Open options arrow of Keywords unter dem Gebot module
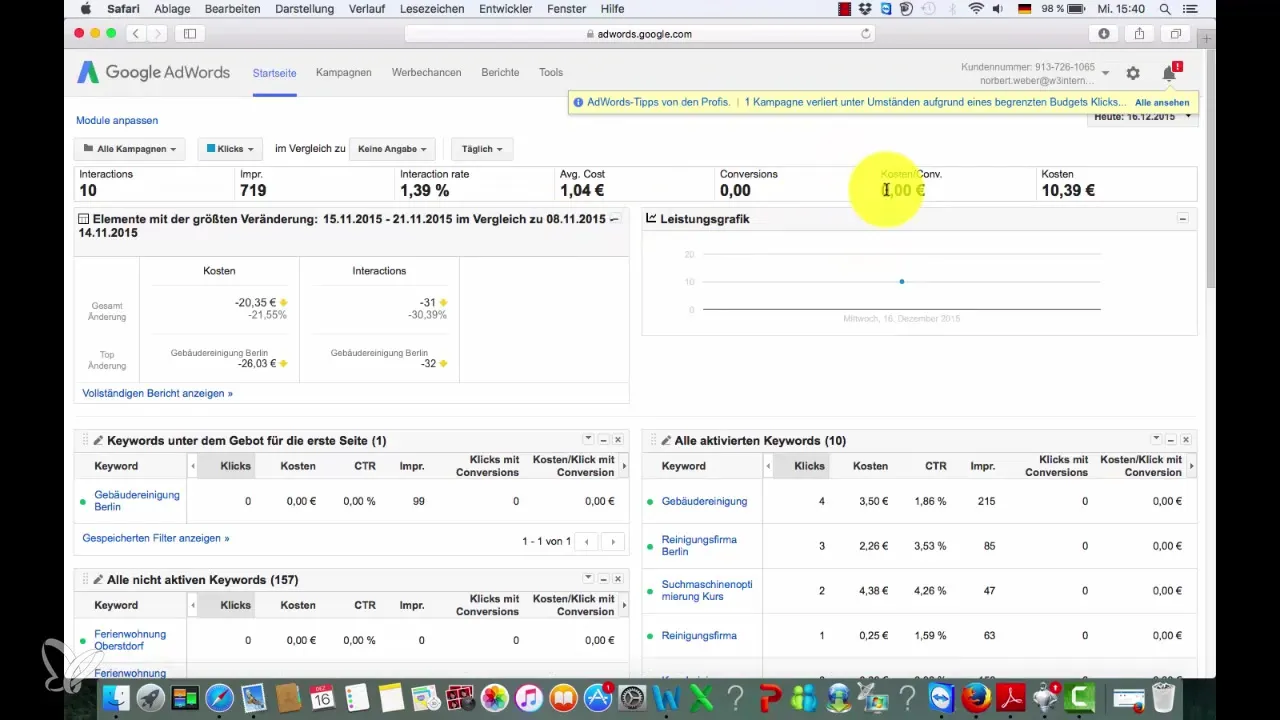The width and height of the screenshot is (1280, 720). click(x=589, y=440)
